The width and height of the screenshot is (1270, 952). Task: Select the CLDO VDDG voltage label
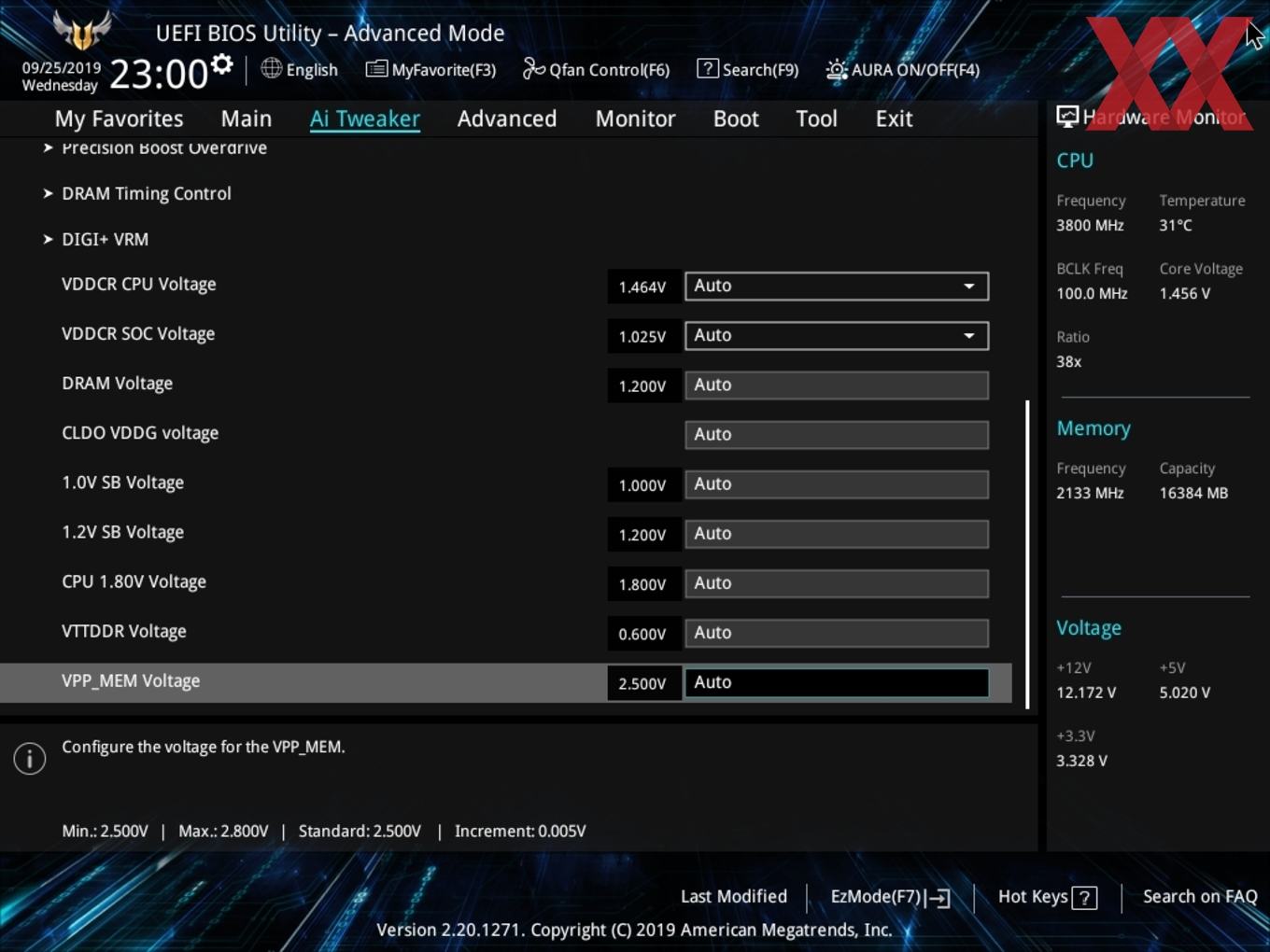coord(140,432)
